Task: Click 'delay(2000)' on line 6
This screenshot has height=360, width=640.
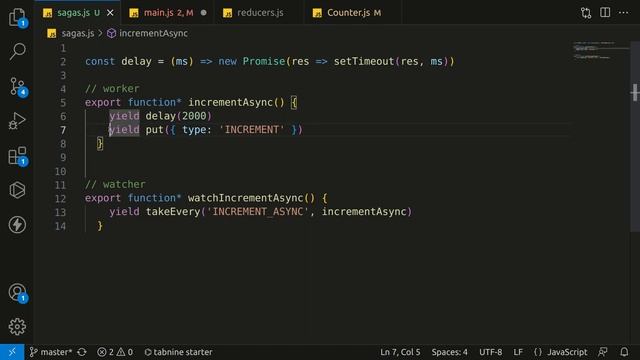Action: [178, 116]
